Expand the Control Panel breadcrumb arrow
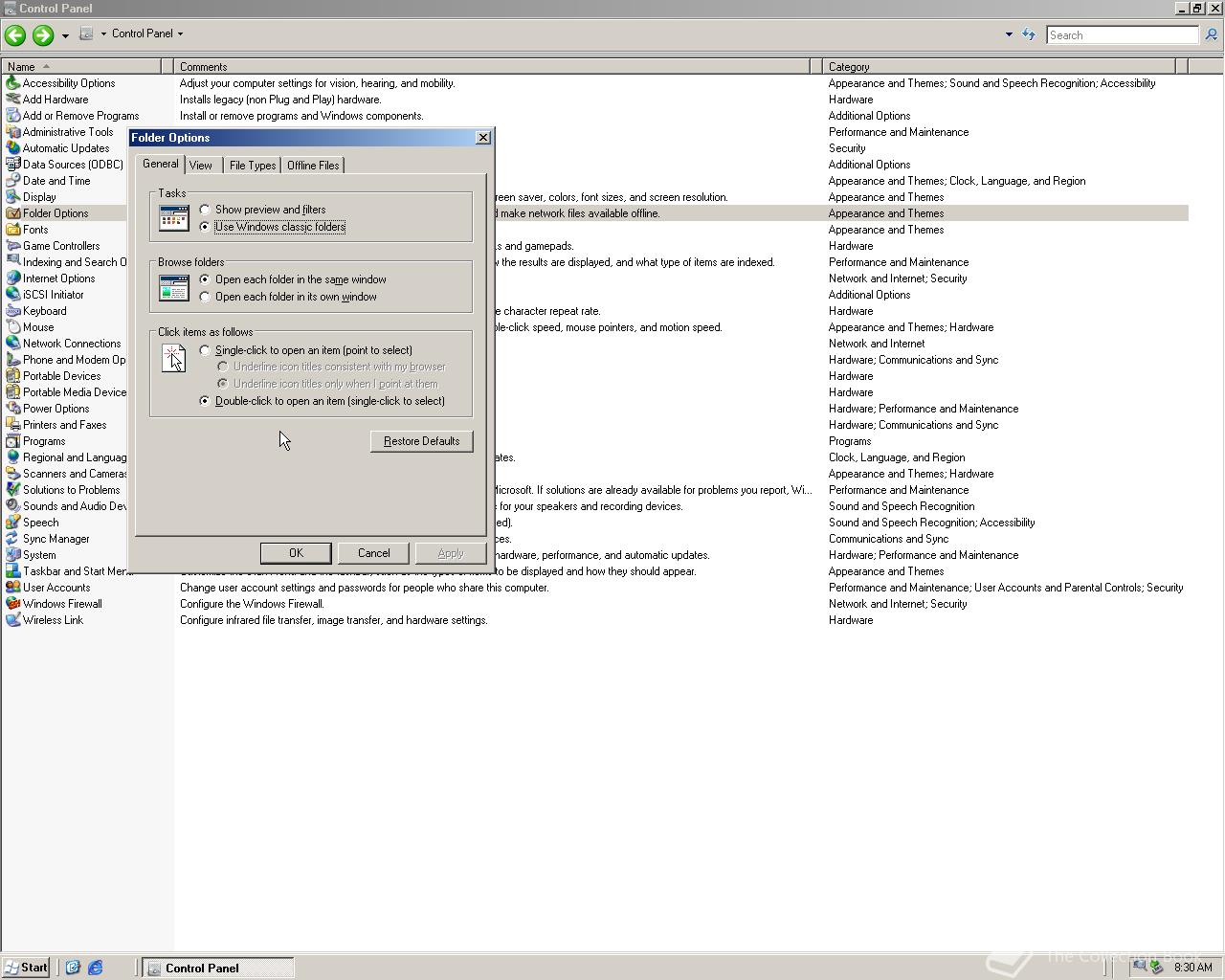 [x=180, y=33]
